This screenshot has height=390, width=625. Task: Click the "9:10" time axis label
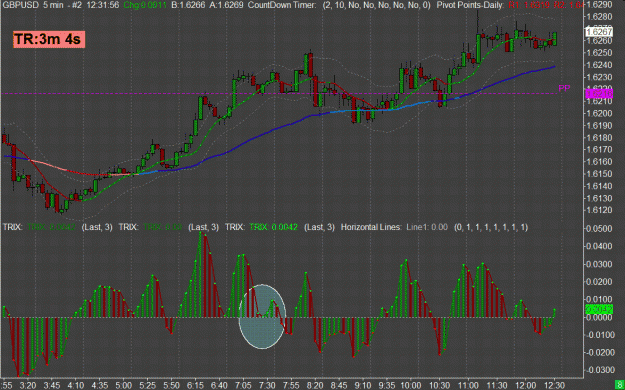point(363,385)
